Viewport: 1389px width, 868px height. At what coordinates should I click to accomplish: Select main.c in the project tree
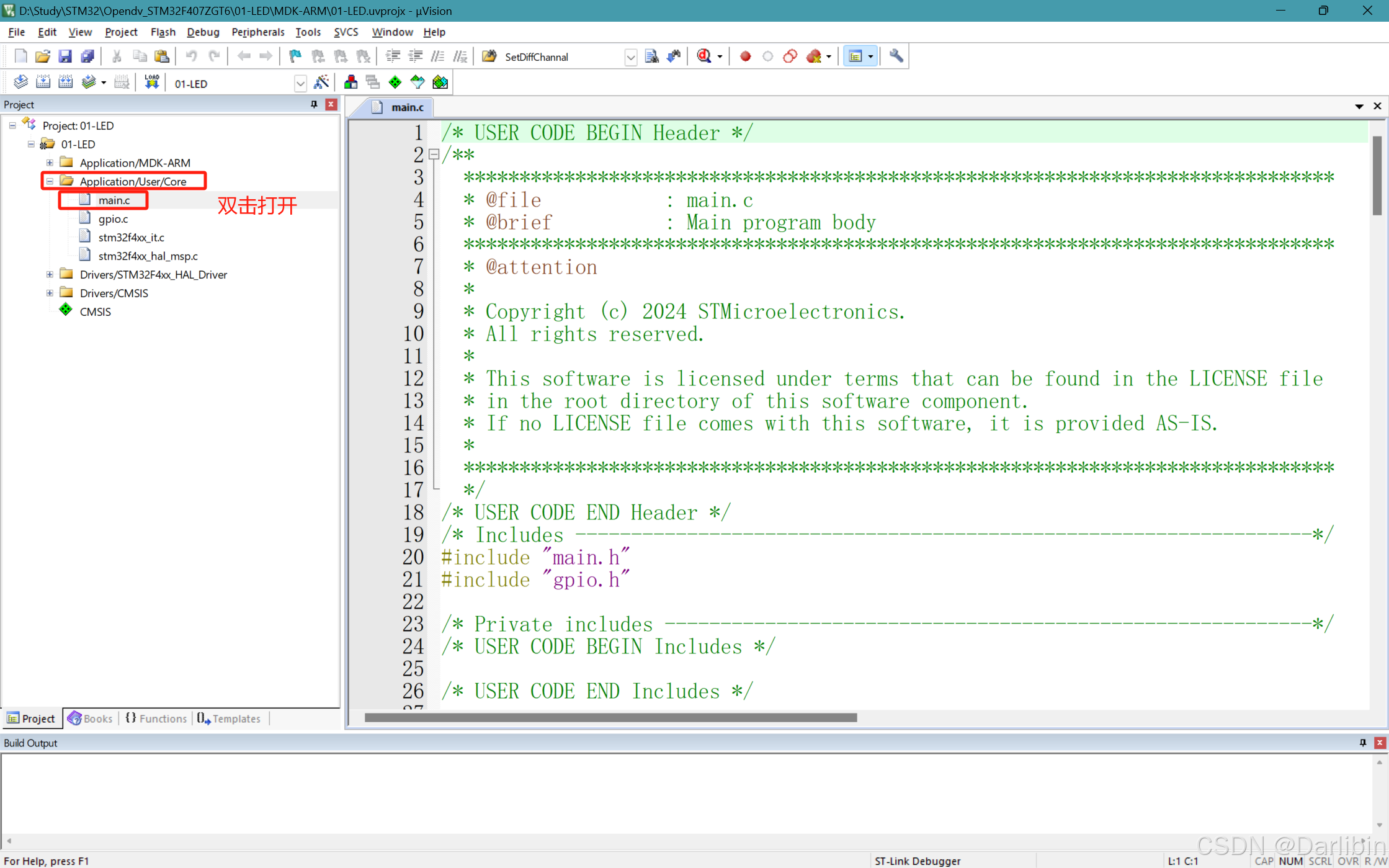click(115, 200)
